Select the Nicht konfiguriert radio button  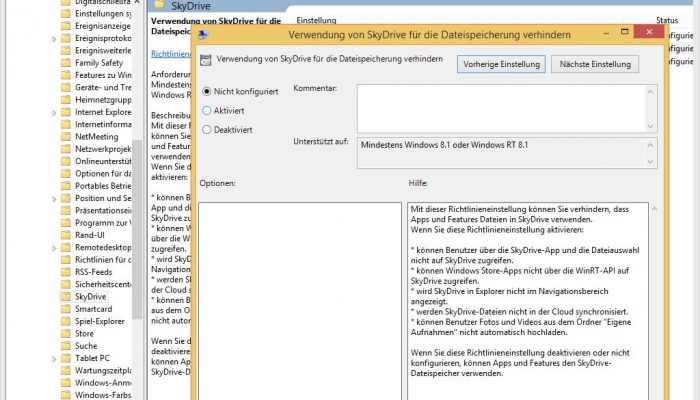click(207, 92)
